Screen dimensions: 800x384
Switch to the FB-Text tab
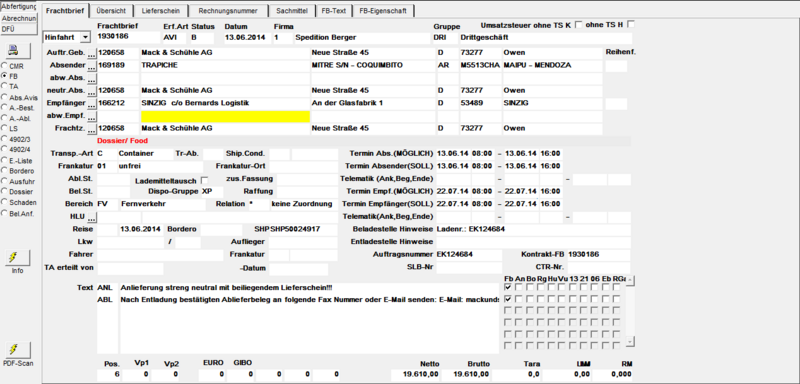334,11
